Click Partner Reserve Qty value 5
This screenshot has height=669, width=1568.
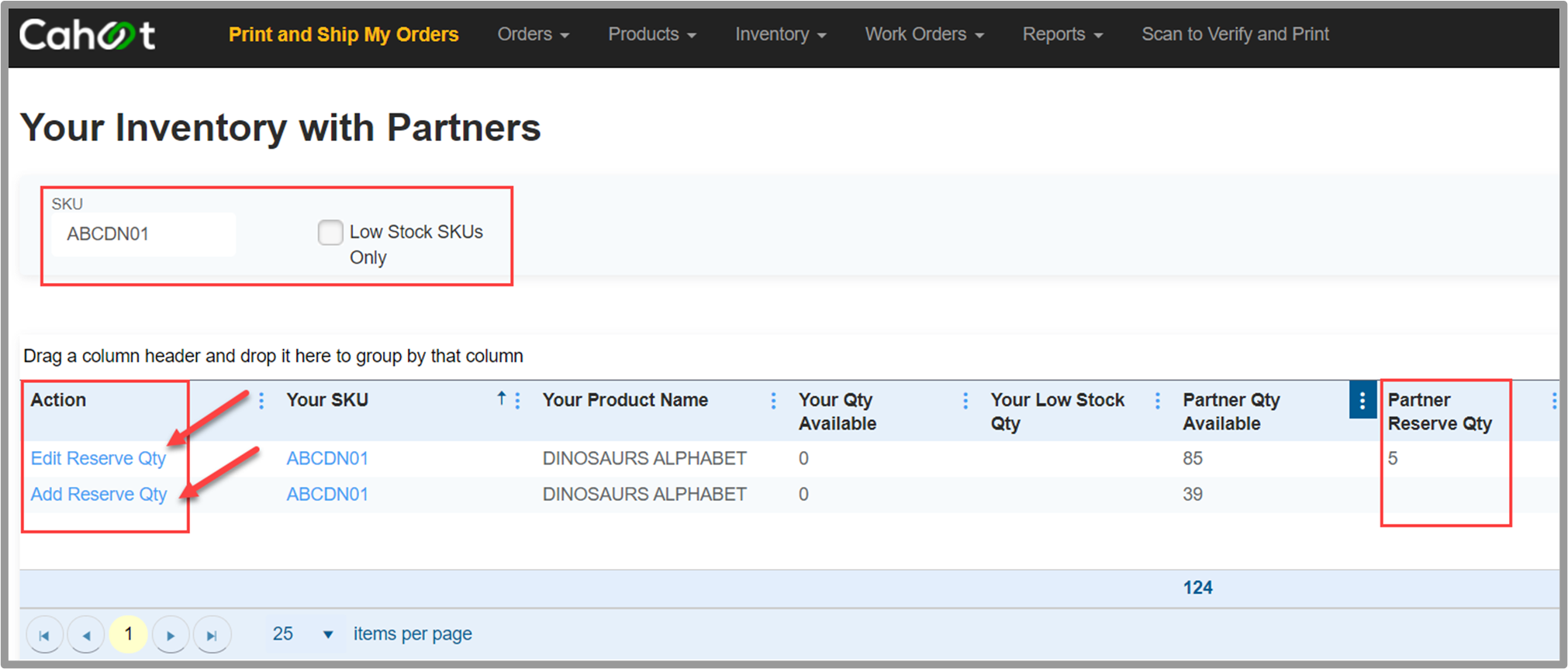click(x=1393, y=459)
